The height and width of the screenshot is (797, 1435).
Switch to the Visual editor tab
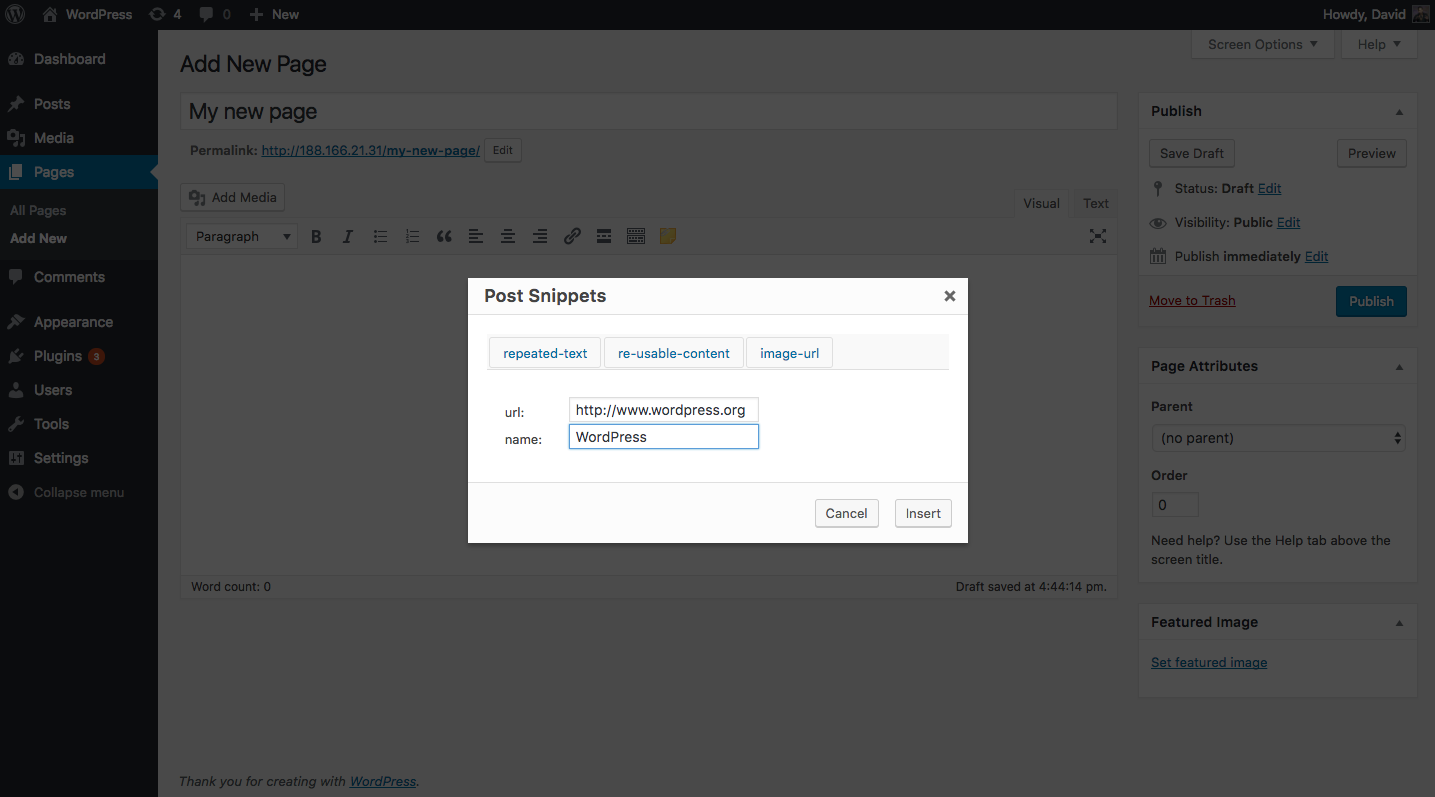(x=1041, y=203)
